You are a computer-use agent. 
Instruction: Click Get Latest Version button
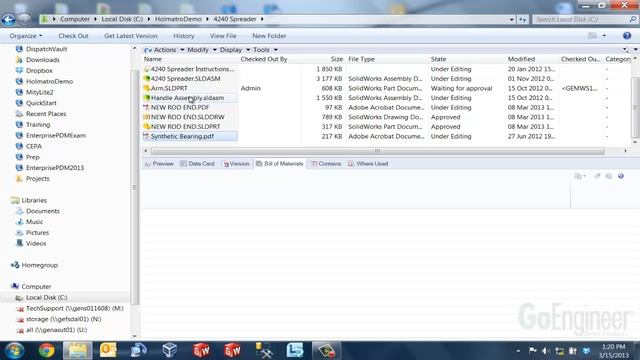coord(131,36)
